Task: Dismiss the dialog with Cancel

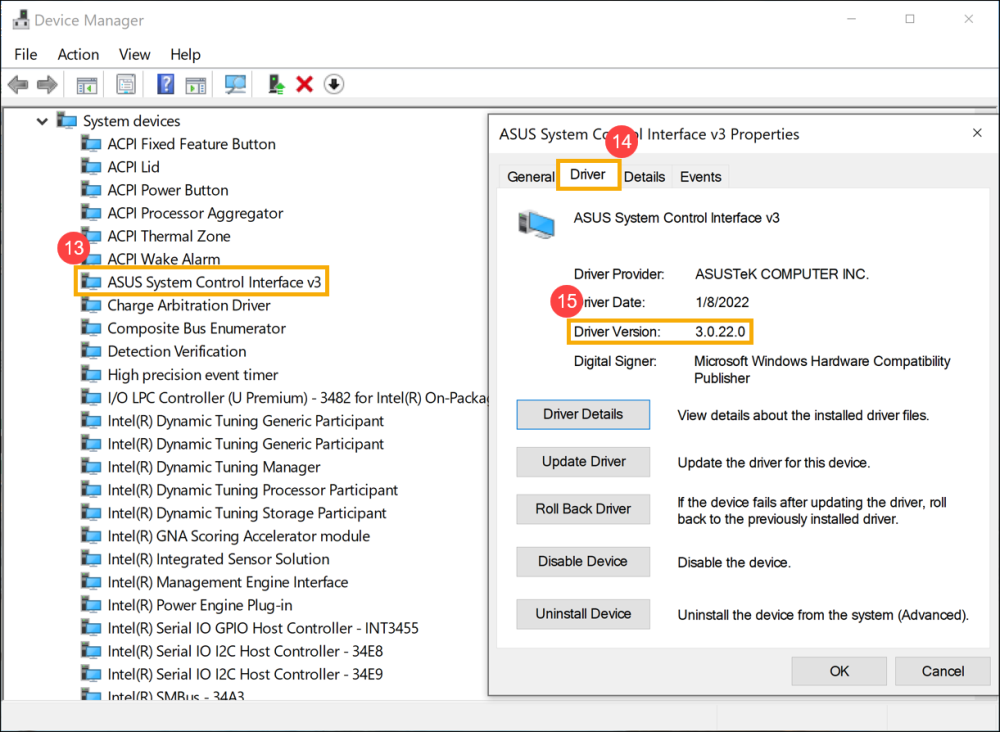Action: [942, 671]
